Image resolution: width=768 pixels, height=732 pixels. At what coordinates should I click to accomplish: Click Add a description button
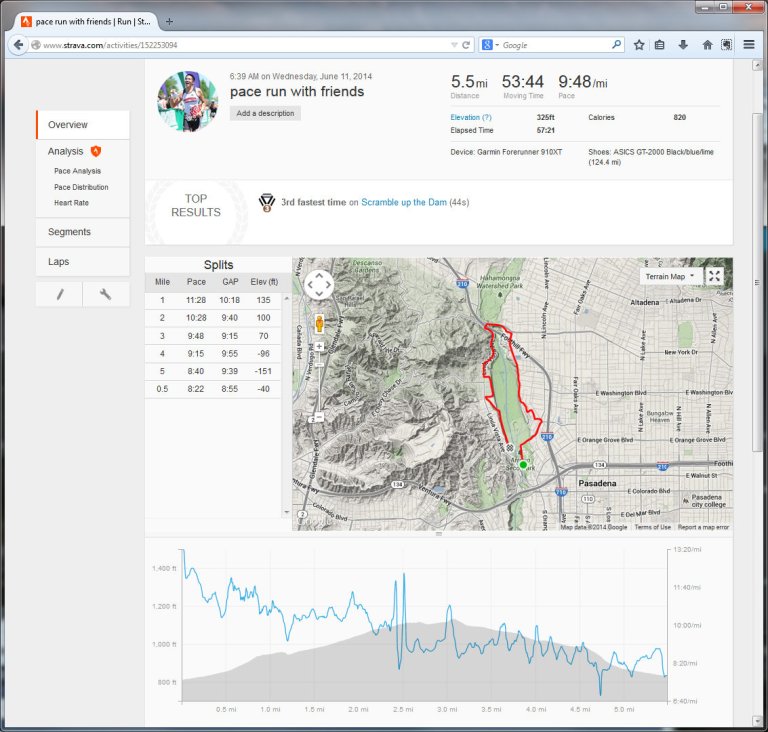(265, 113)
